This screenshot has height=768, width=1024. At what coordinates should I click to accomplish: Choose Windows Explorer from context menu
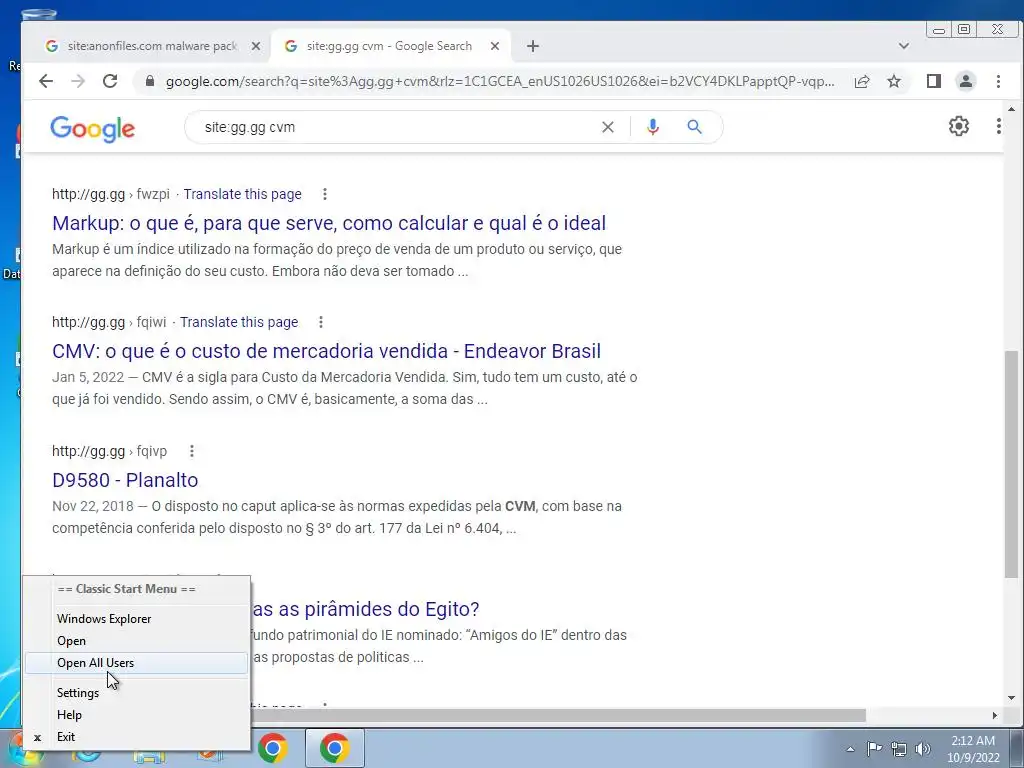pyautogui.click(x=136, y=618)
